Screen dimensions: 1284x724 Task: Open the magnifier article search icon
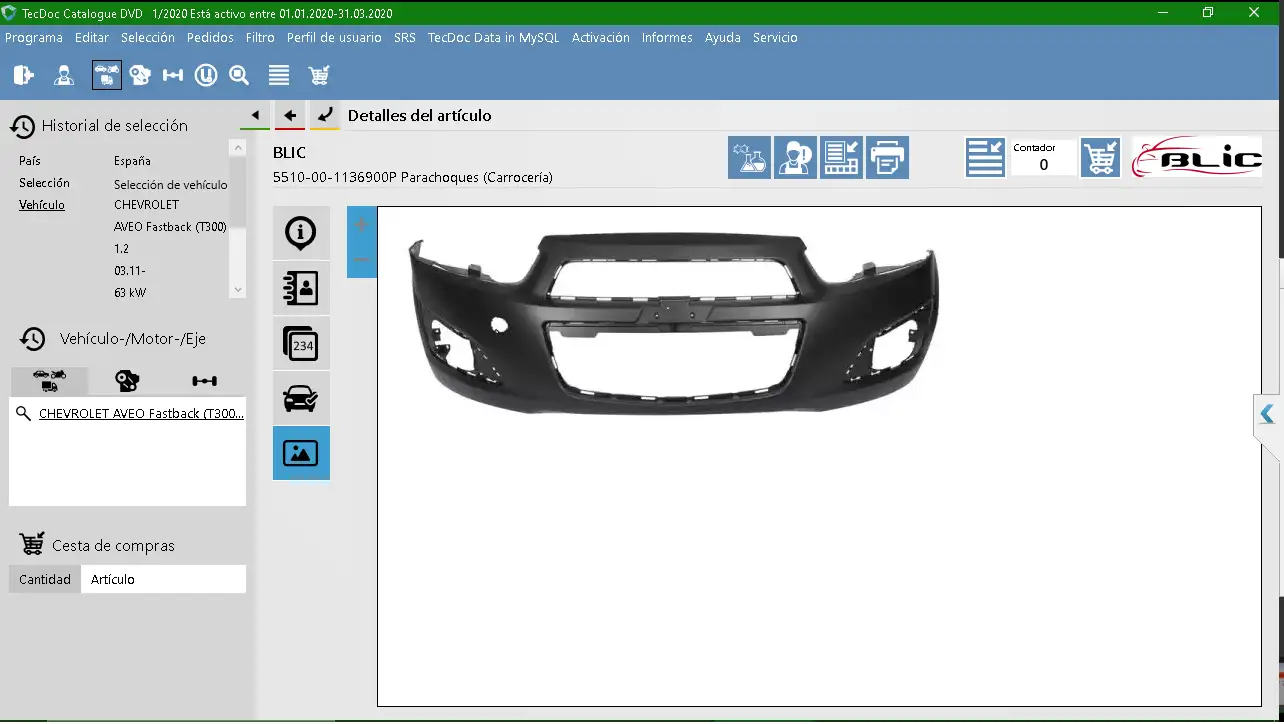239,75
